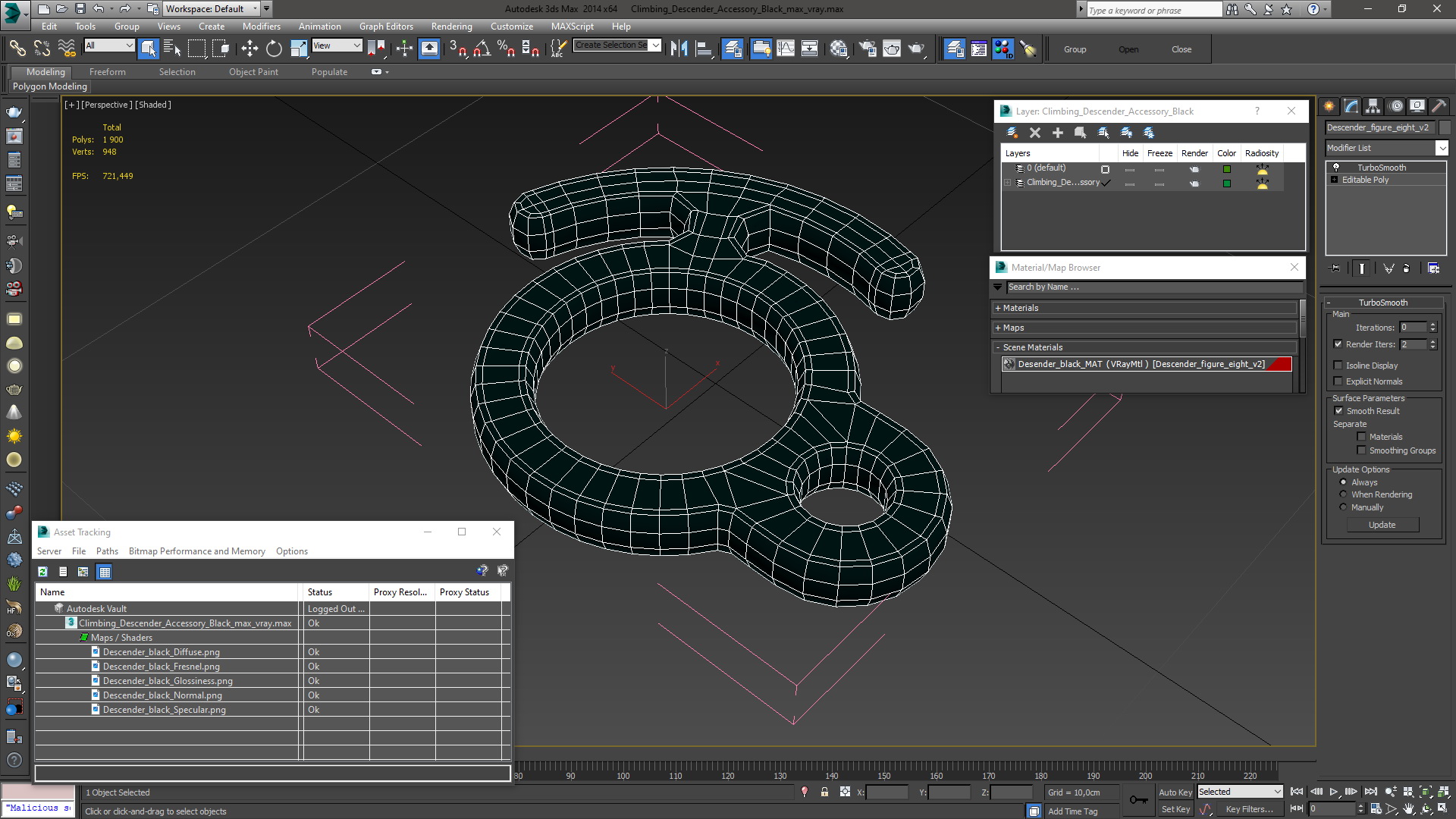Open Select by Name dialog
The width and height of the screenshot is (1456, 819).
[172, 49]
